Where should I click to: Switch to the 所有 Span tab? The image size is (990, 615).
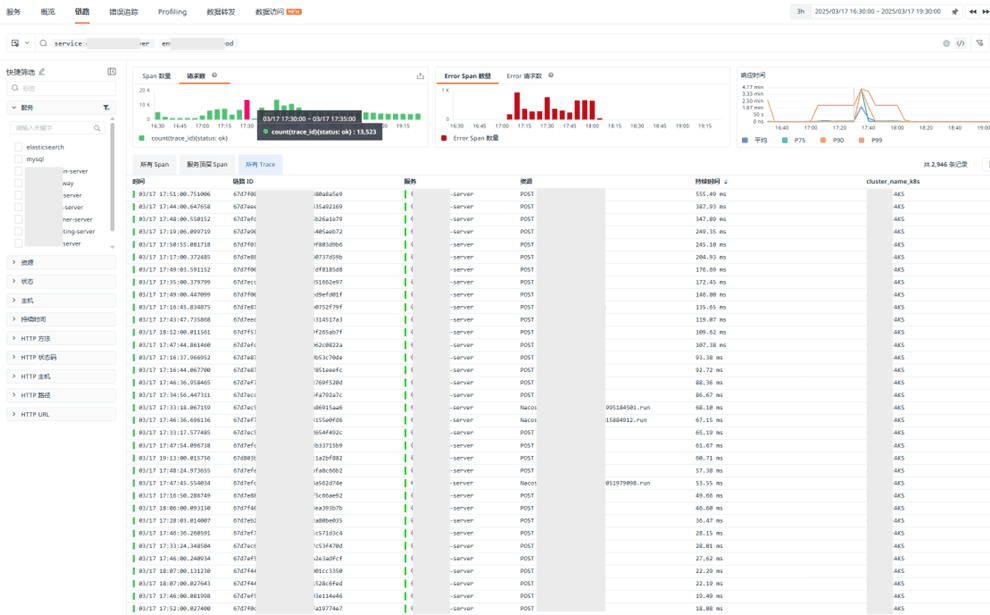point(154,164)
